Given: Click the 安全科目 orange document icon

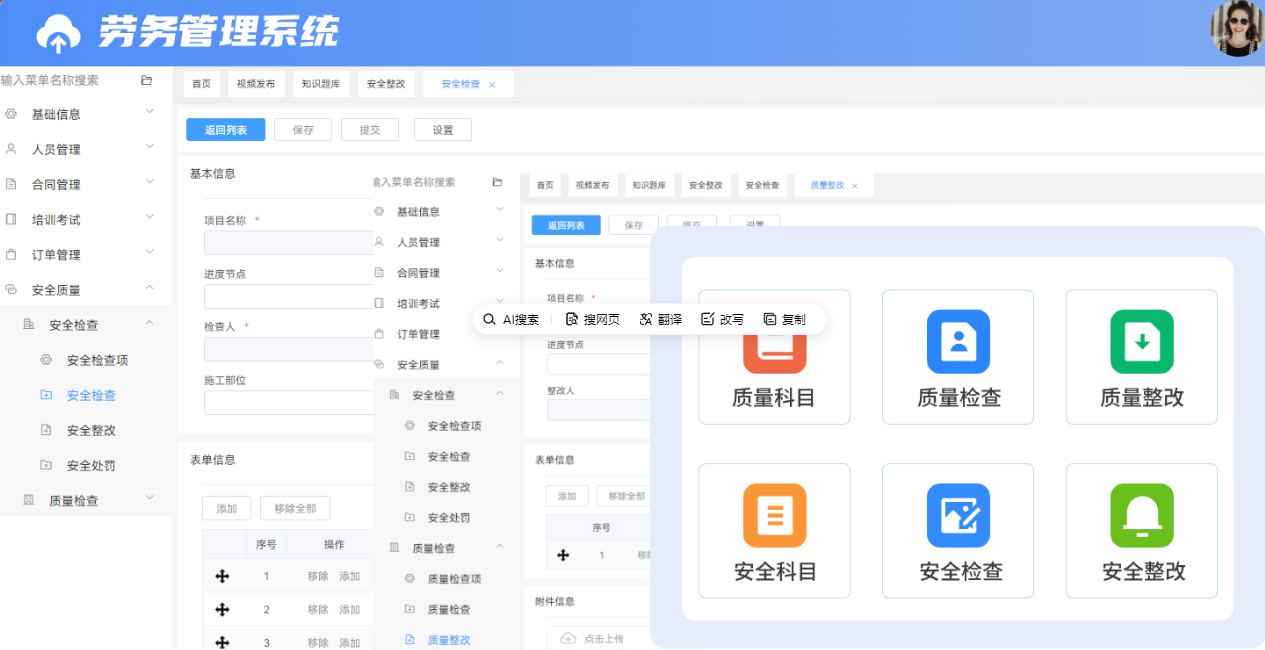Looking at the screenshot, I should coord(774,515).
